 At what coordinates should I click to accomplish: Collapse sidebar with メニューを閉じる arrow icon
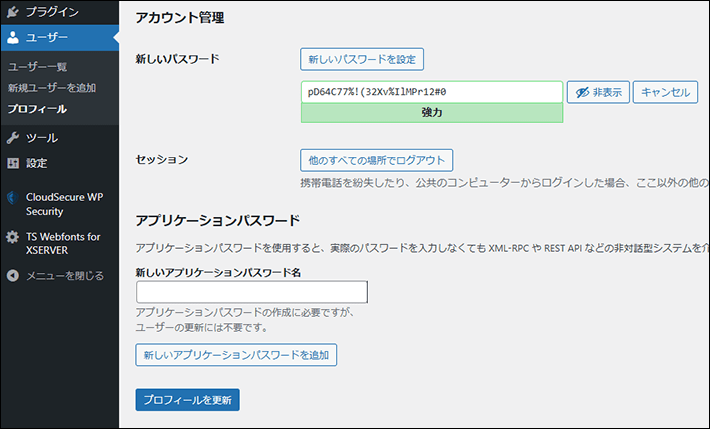click(x=13, y=275)
